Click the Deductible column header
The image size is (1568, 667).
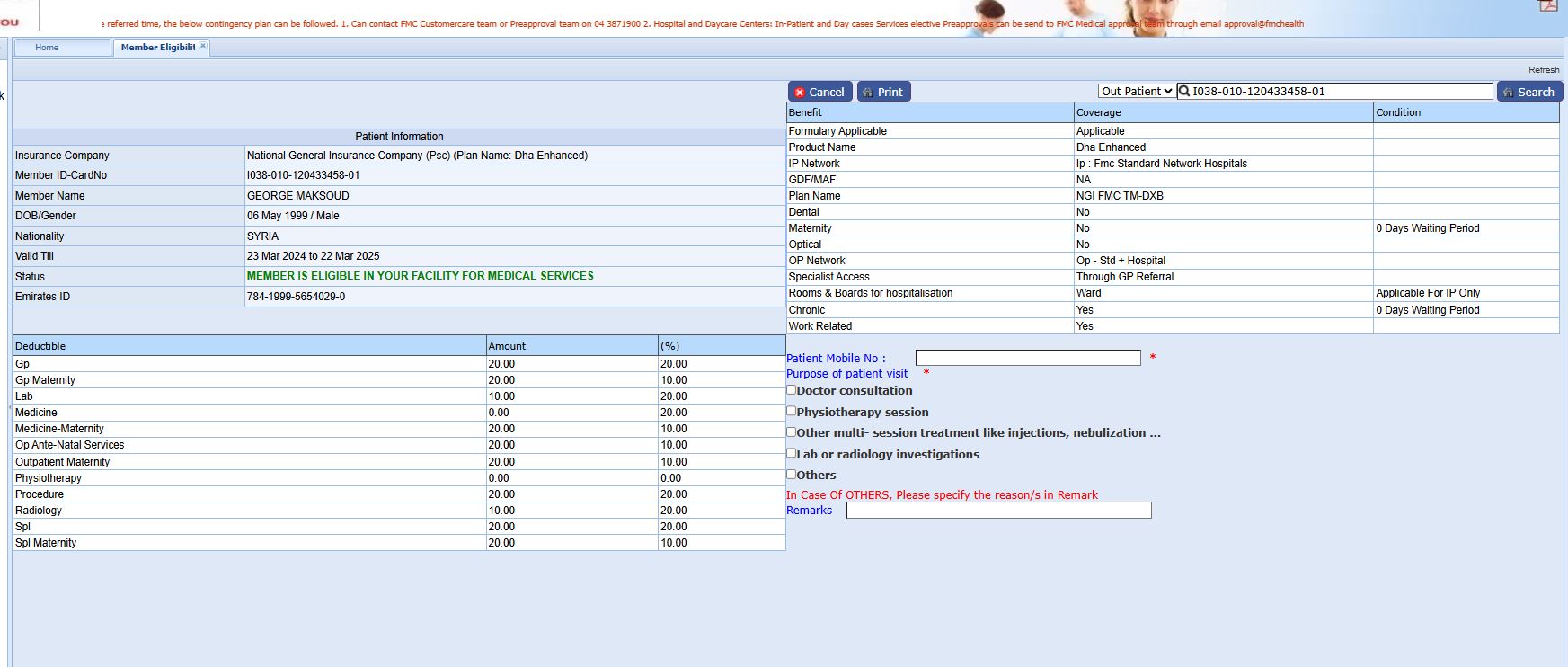(x=40, y=346)
